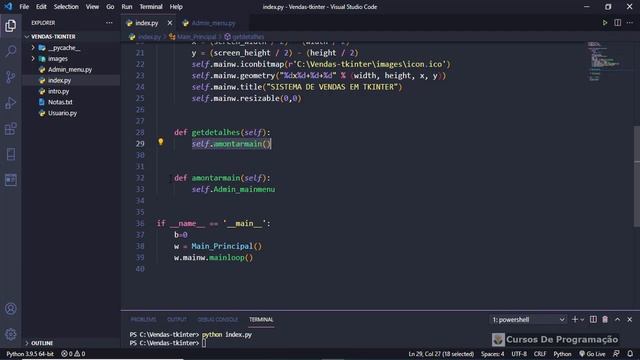Image resolution: width=640 pixels, height=360 pixels.
Task: Open Usuario.py in the file tree
Action: [x=62, y=113]
